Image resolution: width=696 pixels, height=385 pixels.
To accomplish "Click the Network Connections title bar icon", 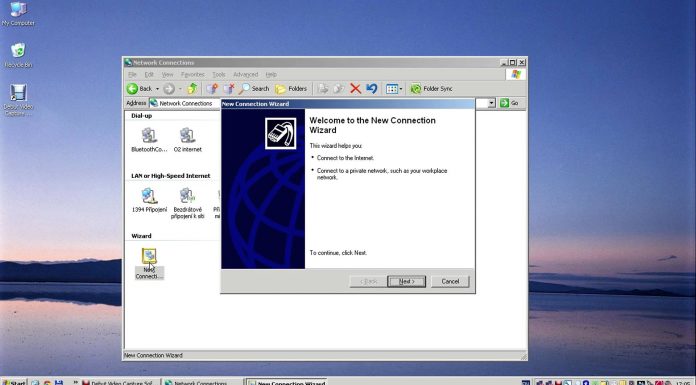I will click(128, 63).
